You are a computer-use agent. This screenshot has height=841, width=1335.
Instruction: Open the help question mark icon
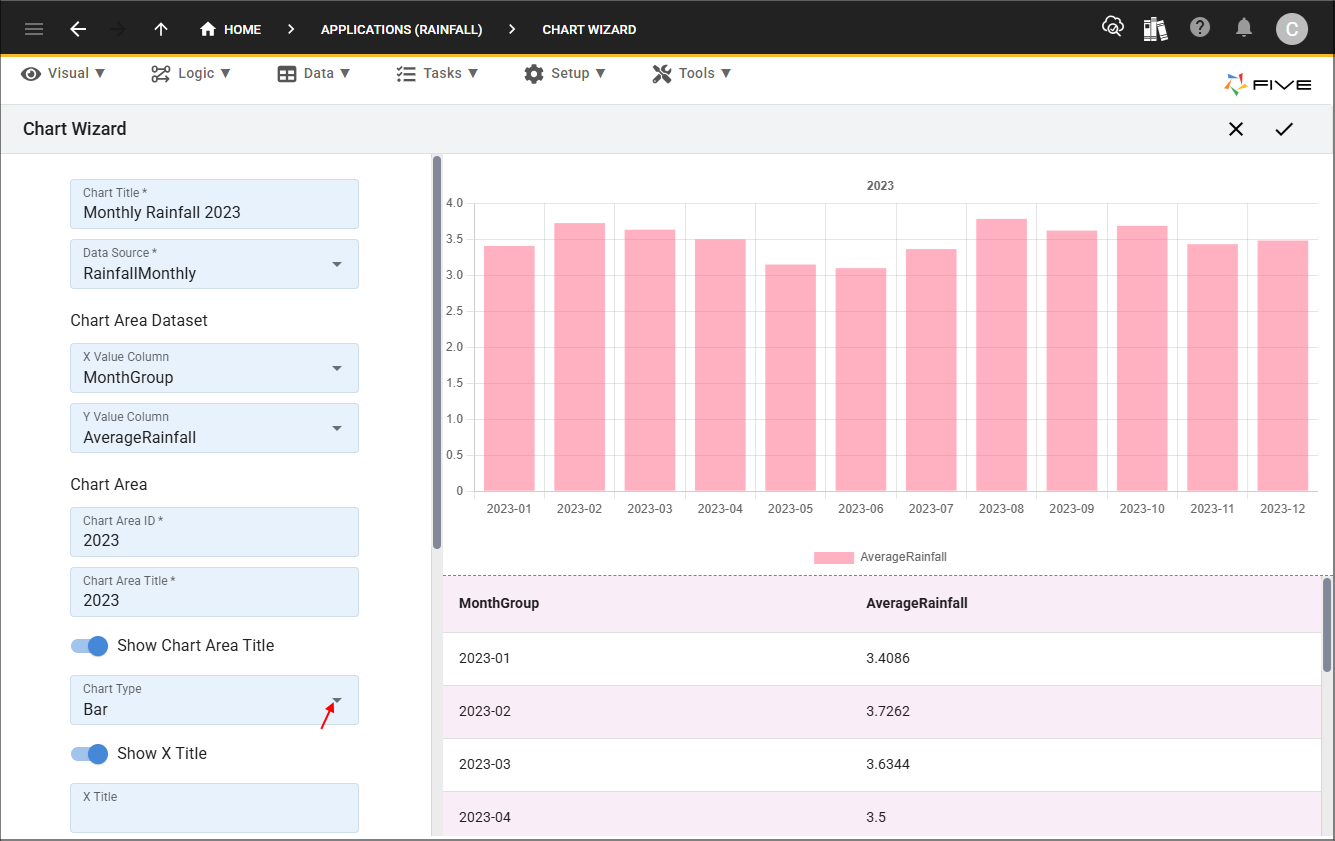[1200, 28]
